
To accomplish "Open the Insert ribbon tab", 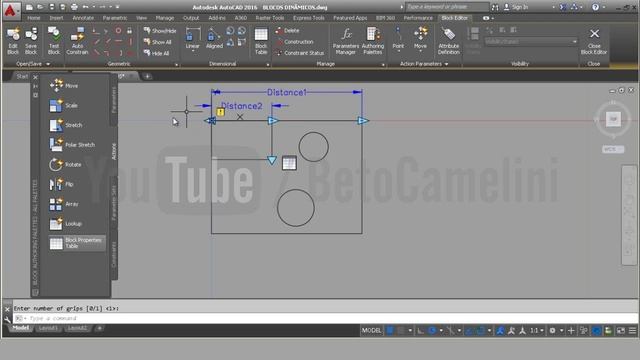I will point(56,18).
